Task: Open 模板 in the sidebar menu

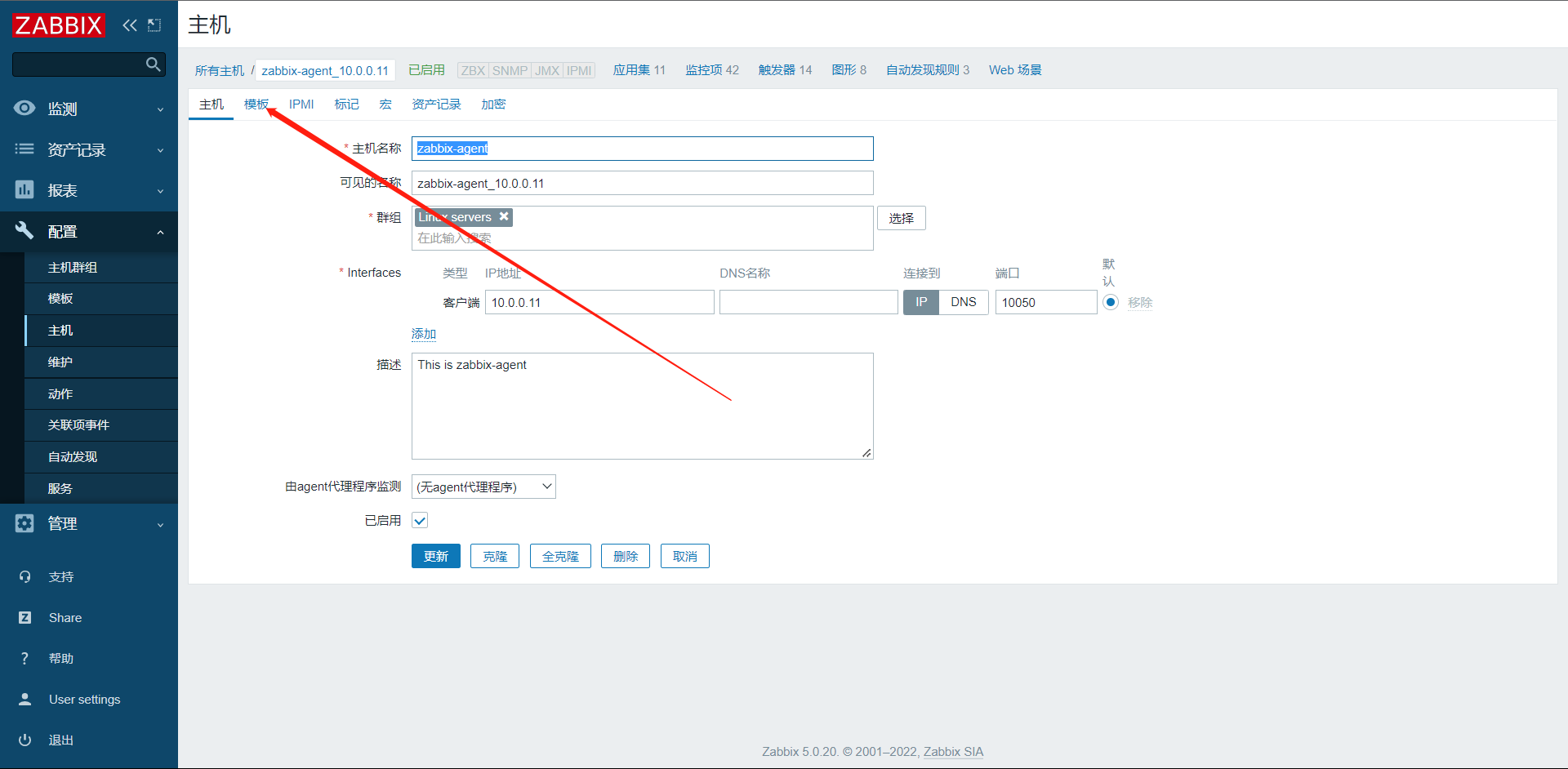Action: click(x=101, y=299)
